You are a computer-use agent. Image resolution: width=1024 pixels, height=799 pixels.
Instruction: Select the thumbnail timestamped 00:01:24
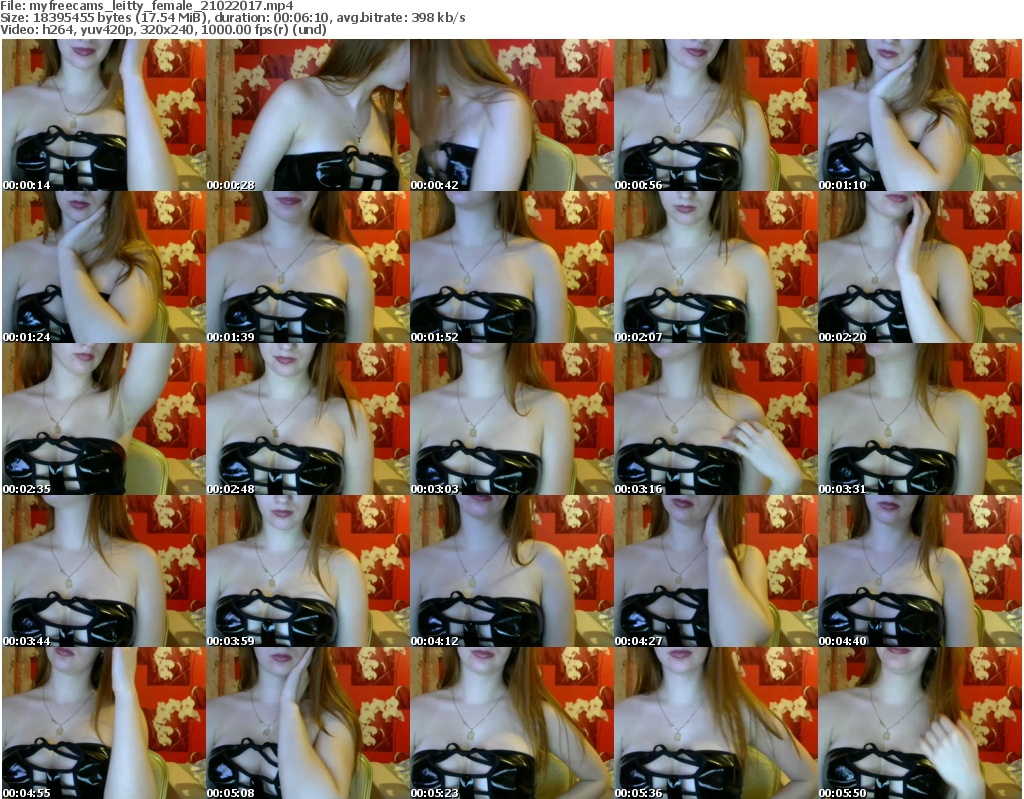pos(104,267)
